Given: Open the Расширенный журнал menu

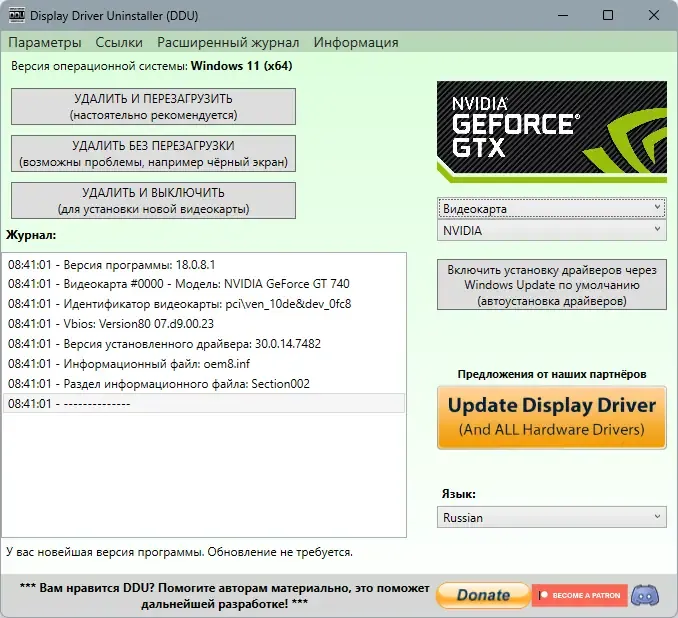Looking at the screenshot, I should click(228, 42).
